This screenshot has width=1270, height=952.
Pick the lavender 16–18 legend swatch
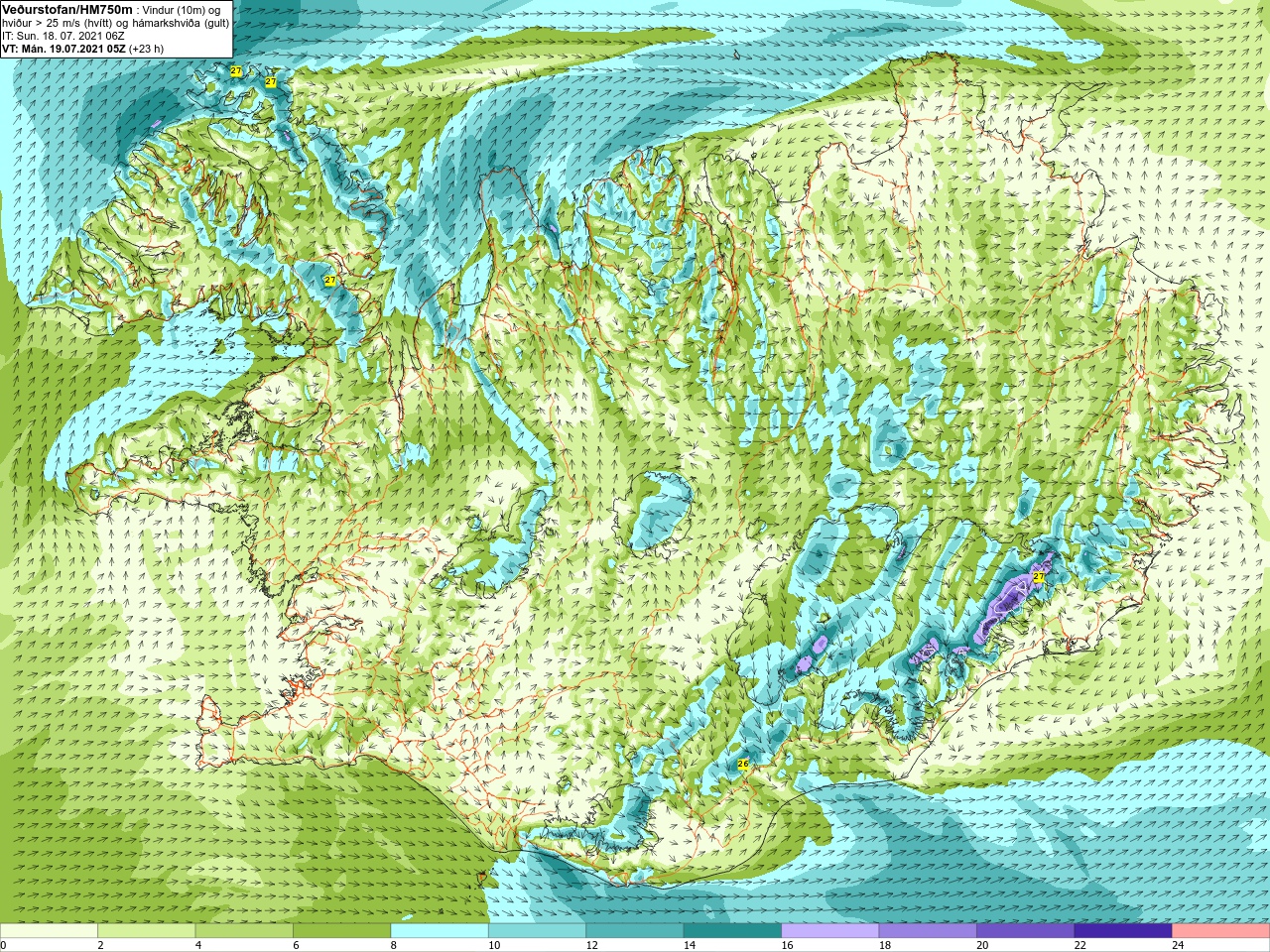click(x=830, y=931)
